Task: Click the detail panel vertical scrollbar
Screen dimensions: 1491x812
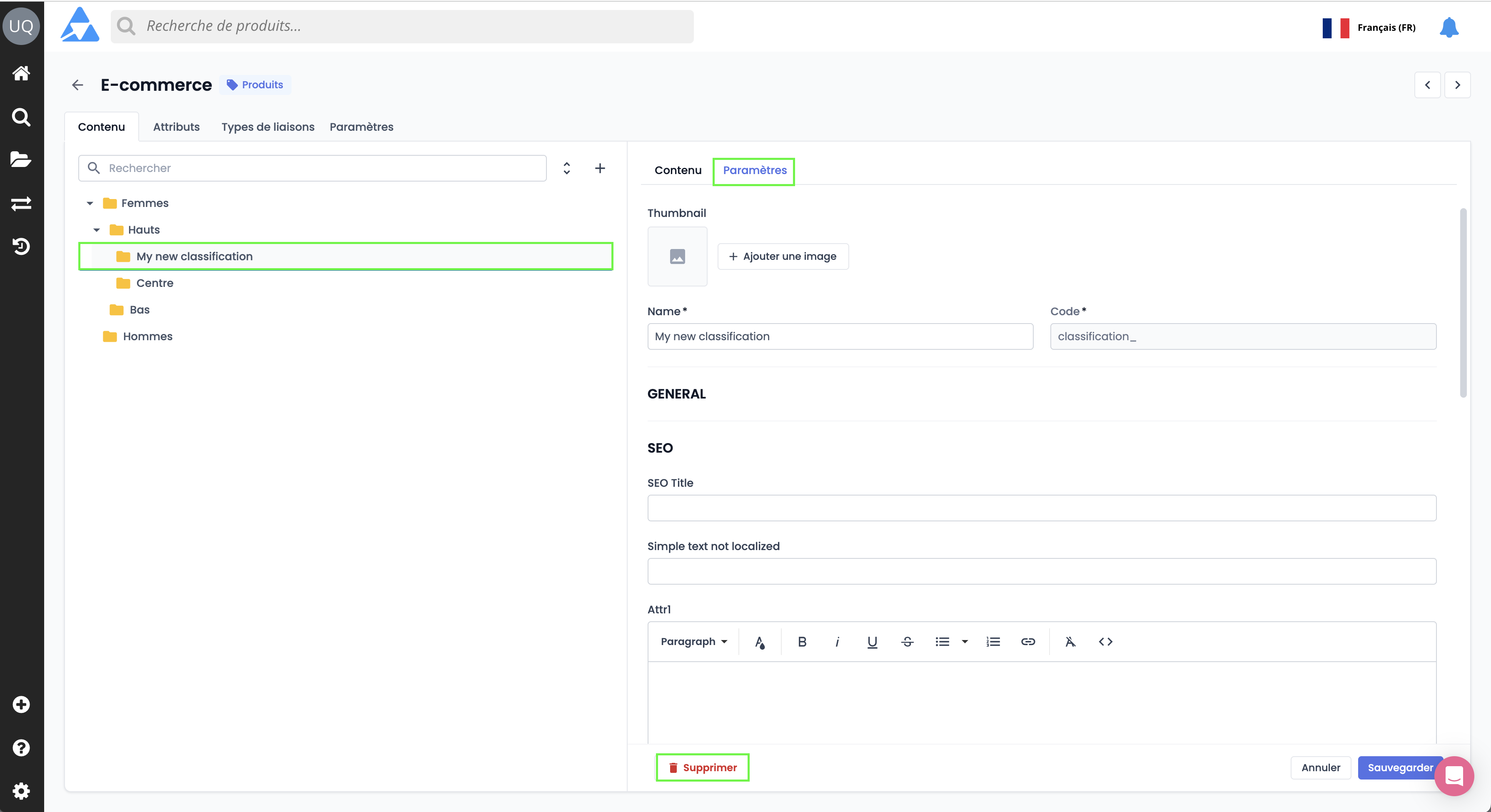Action: point(1463,303)
